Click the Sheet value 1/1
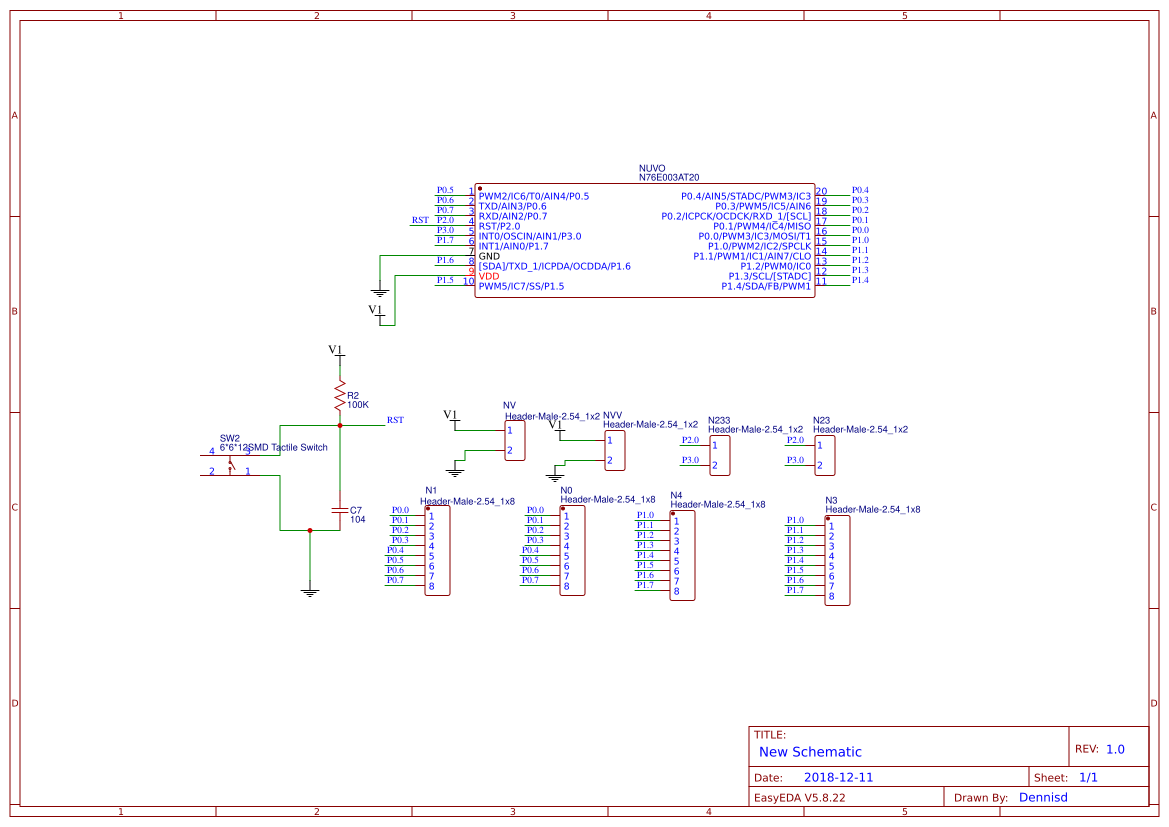The width and height of the screenshot is (1169, 827). pyautogui.click(x=1088, y=777)
